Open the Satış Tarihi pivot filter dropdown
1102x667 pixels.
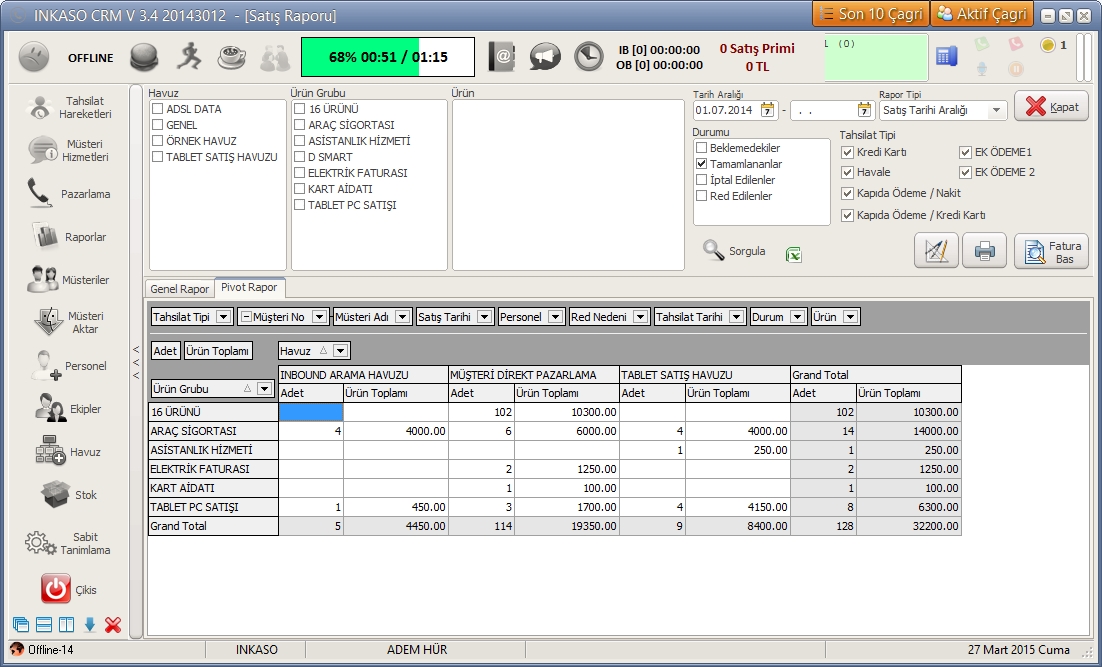pyautogui.click(x=484, y=317)
